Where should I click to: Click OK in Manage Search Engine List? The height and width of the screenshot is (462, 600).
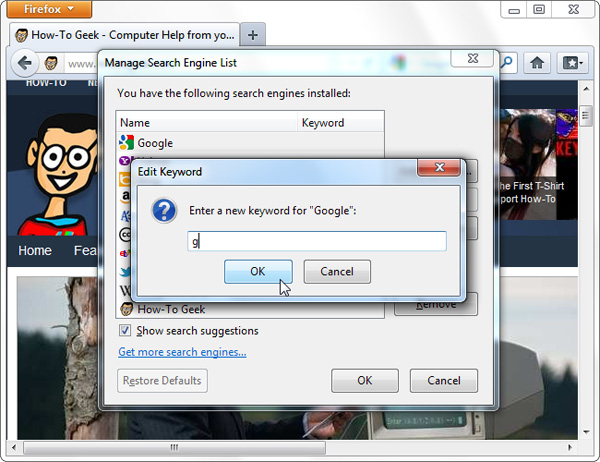(x=365, y=380)
